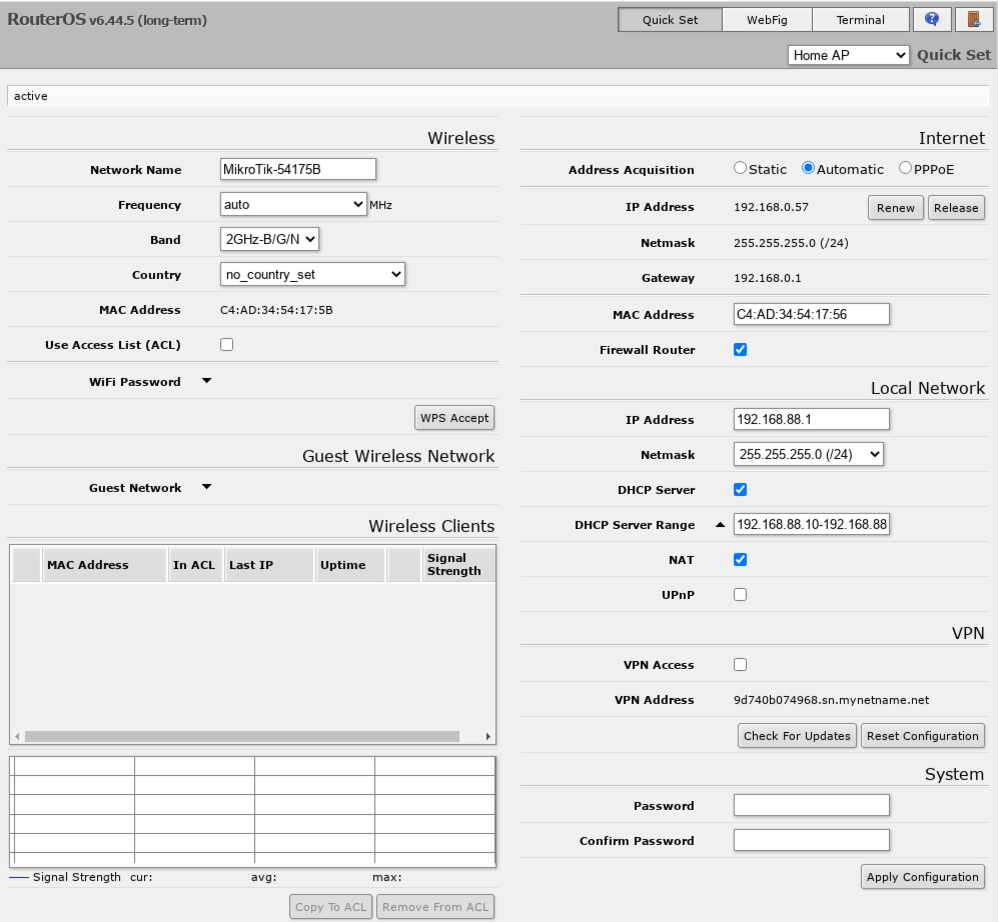Click Apply Configuration button
Screen dimensions: 998x922
922,877
